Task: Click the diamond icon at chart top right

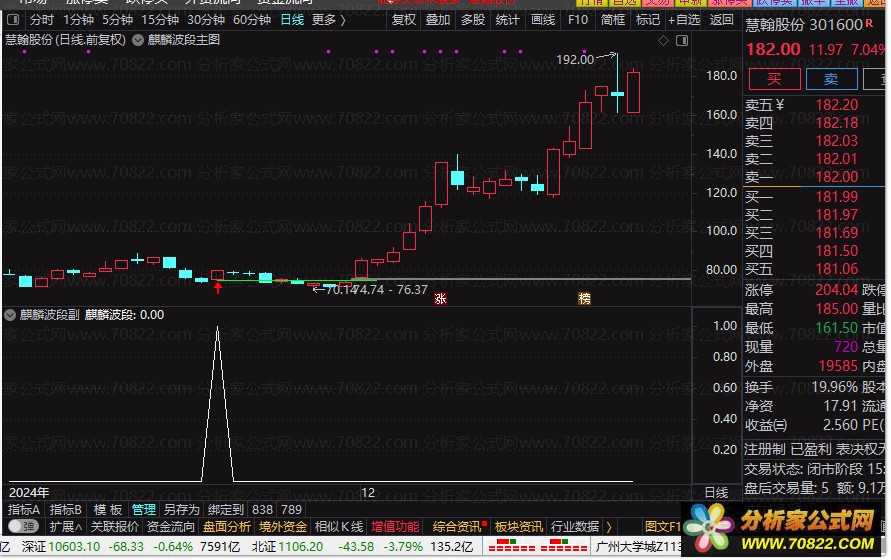Action: point(663,40)
